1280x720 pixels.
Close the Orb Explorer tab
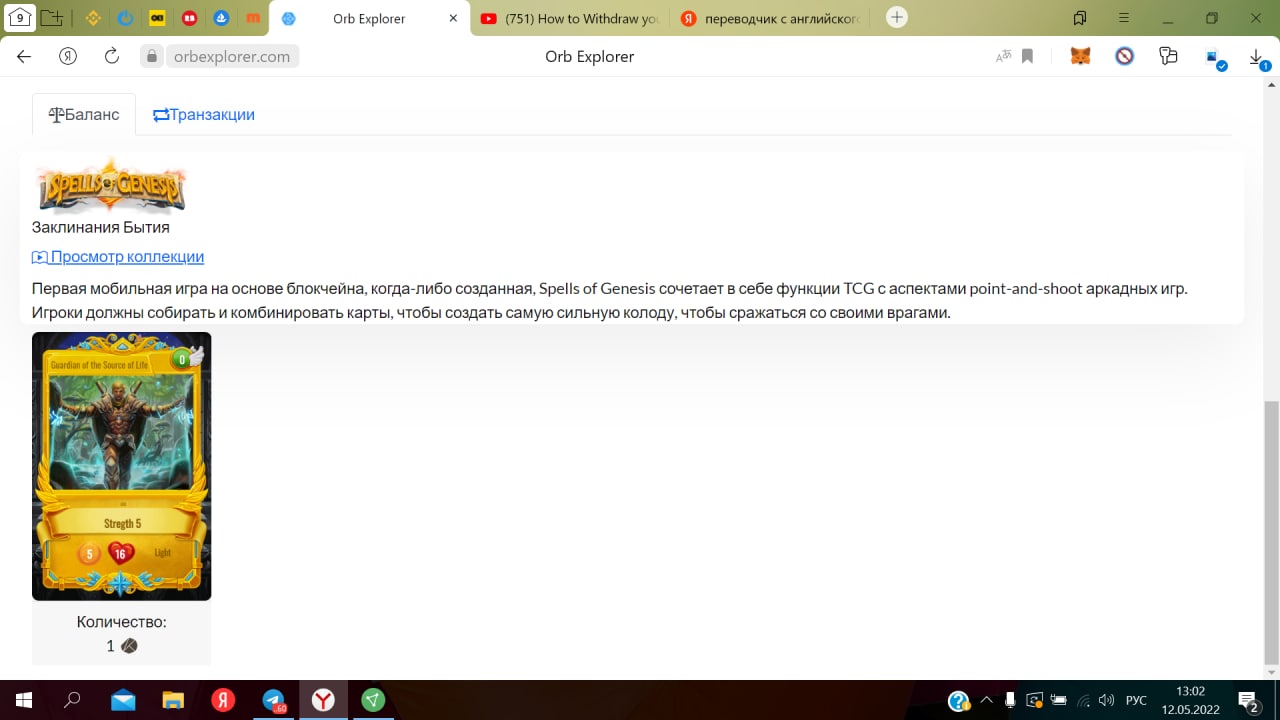pos(453,18)
